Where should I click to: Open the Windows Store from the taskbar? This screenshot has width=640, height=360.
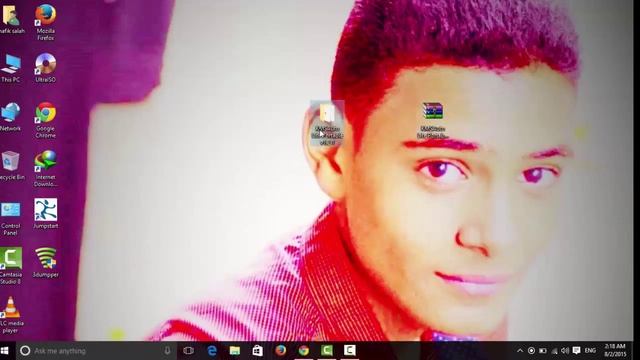pos(258,350)
